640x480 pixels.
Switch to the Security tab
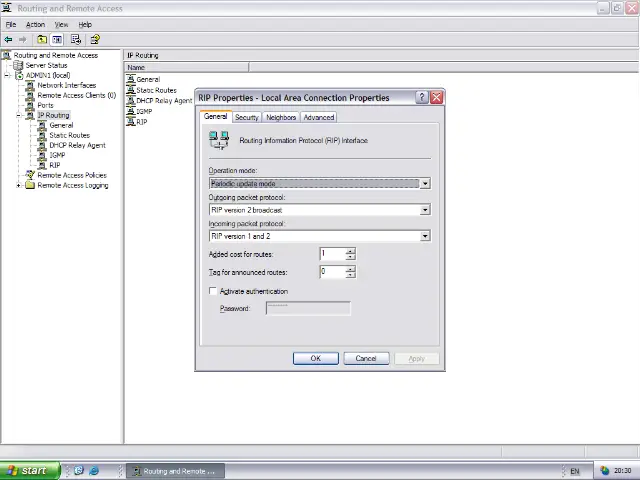pyautogui.click(x=247, y=118)
